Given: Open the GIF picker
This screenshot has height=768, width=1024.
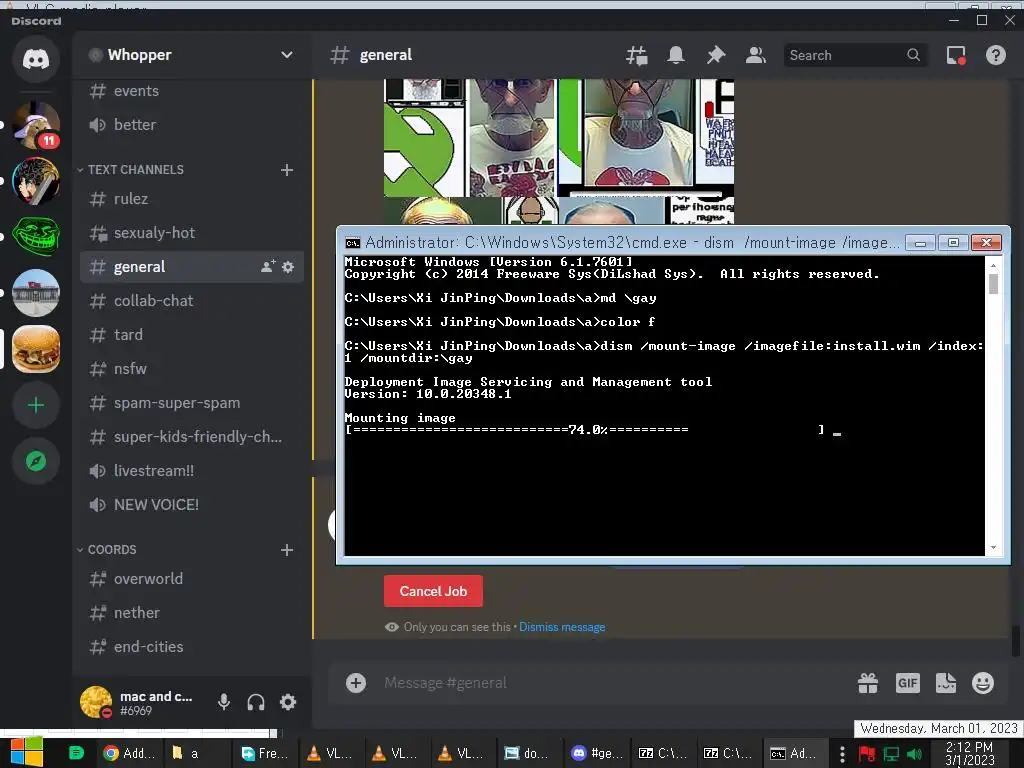Looking at the screenshot, I should click(908, 683).
